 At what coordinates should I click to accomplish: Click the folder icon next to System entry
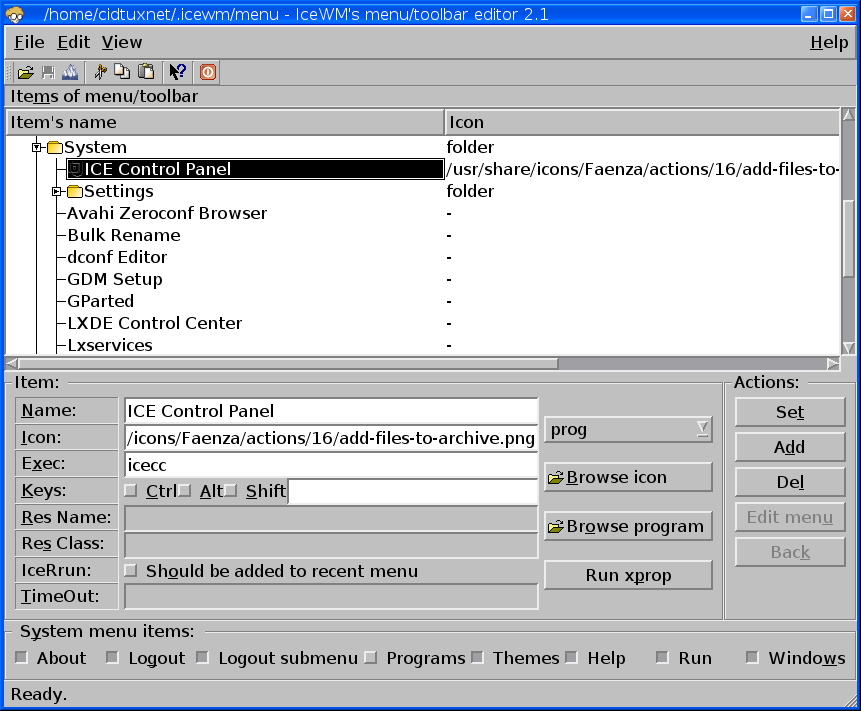coord(53,146)
